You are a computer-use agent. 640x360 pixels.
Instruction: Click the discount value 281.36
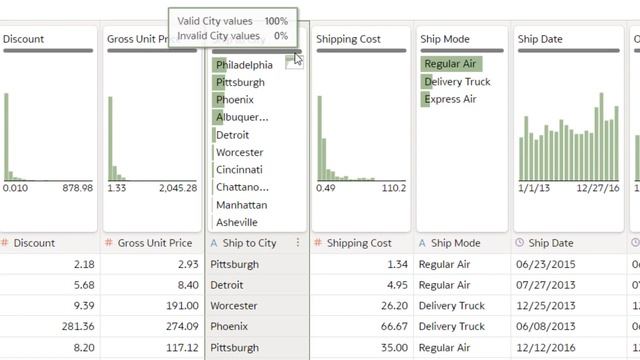[x=78, y=327]
